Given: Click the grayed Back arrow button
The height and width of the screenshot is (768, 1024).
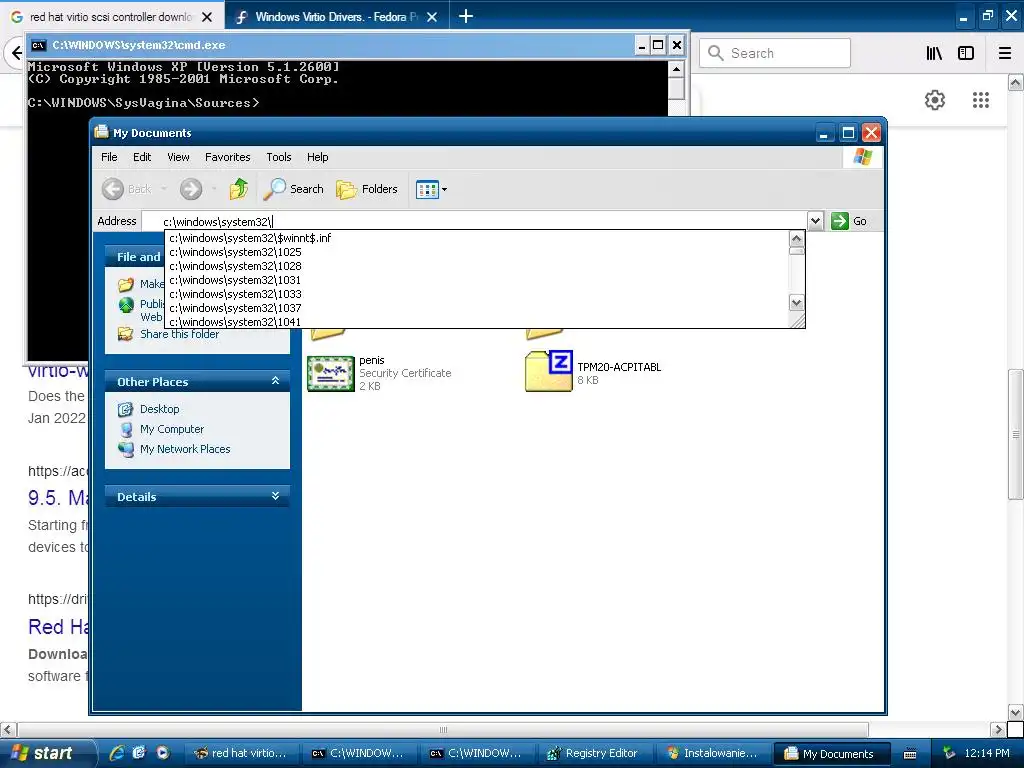Looking at the screenshot, I should tap(112, 189).
